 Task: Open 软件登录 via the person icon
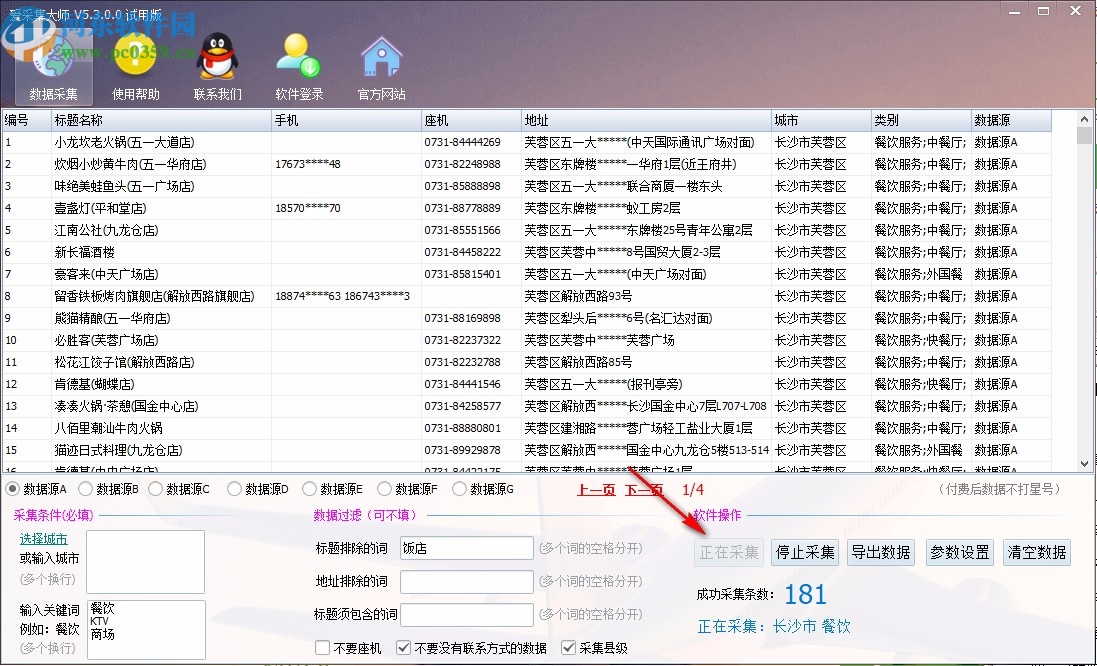coord(297,55)
